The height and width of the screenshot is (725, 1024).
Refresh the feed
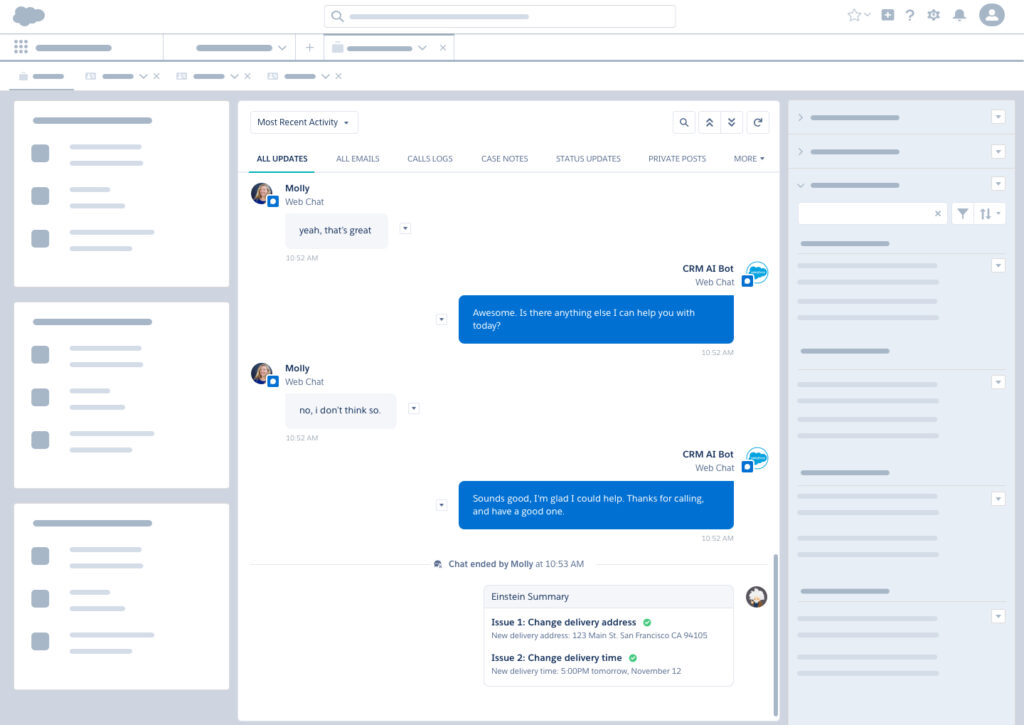pos(758,122)
